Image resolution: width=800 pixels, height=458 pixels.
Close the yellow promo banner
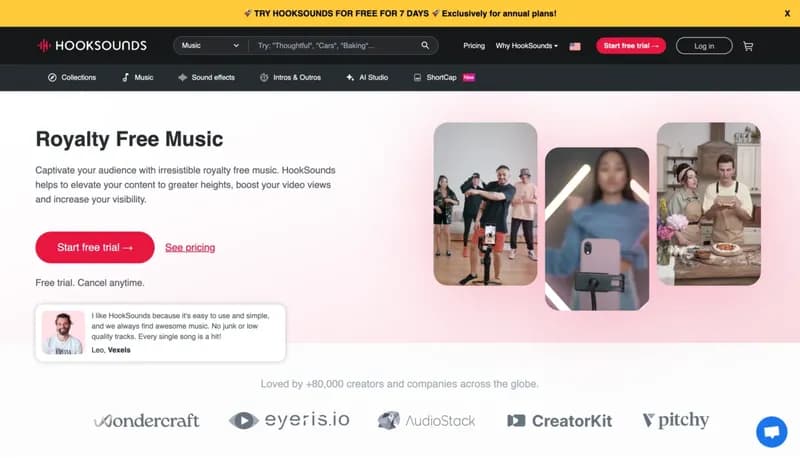[787, 13]
